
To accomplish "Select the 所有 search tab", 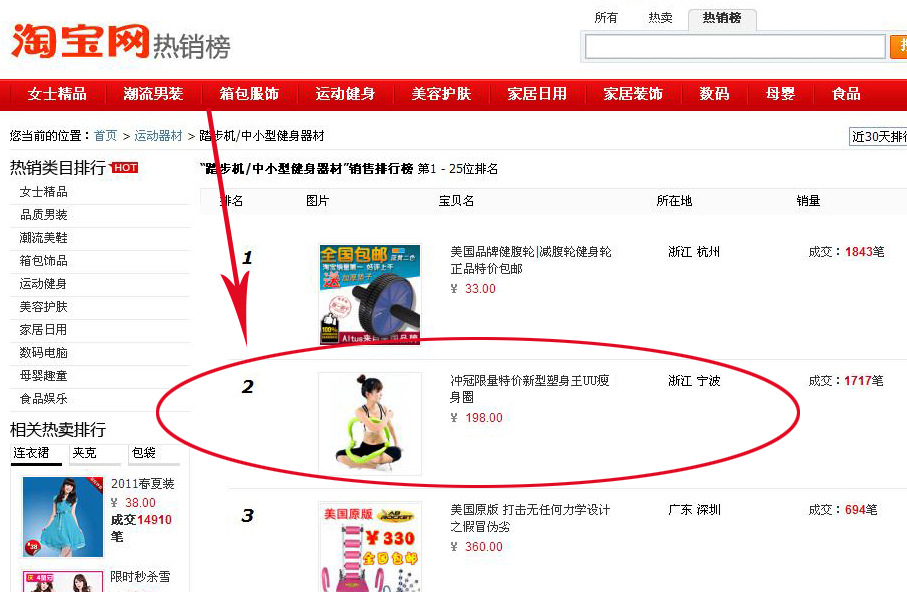I will coord(606,18).
